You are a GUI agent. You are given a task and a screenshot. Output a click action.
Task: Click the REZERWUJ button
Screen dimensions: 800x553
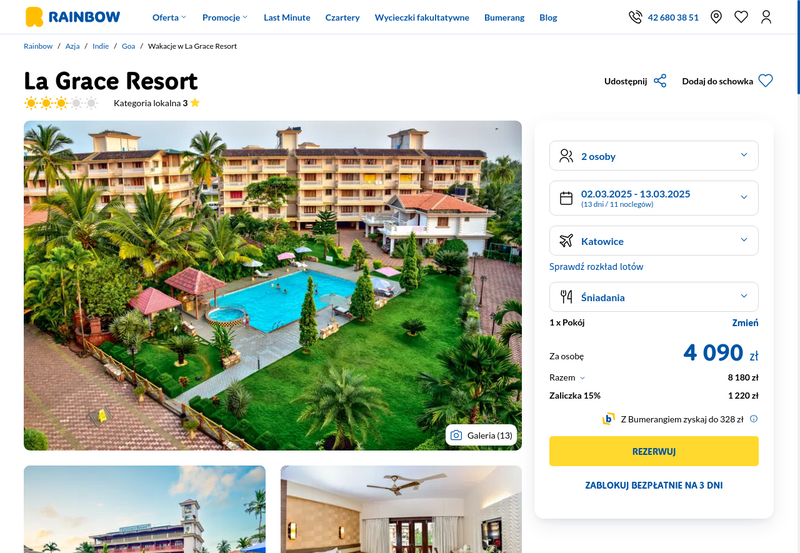pos(654,451)
